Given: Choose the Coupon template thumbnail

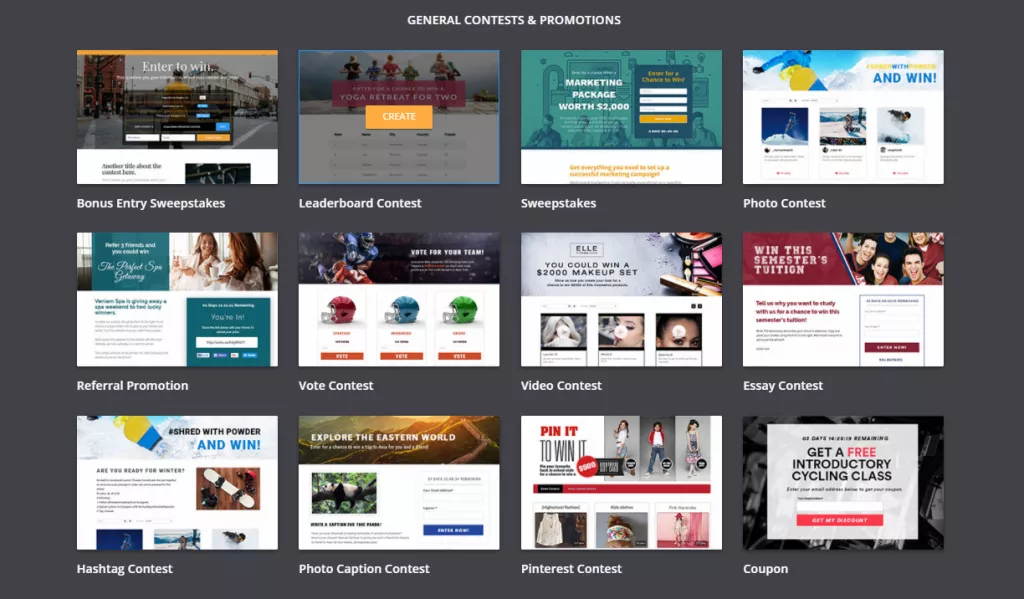Looking at the screenshot, I should click(843, 483).
